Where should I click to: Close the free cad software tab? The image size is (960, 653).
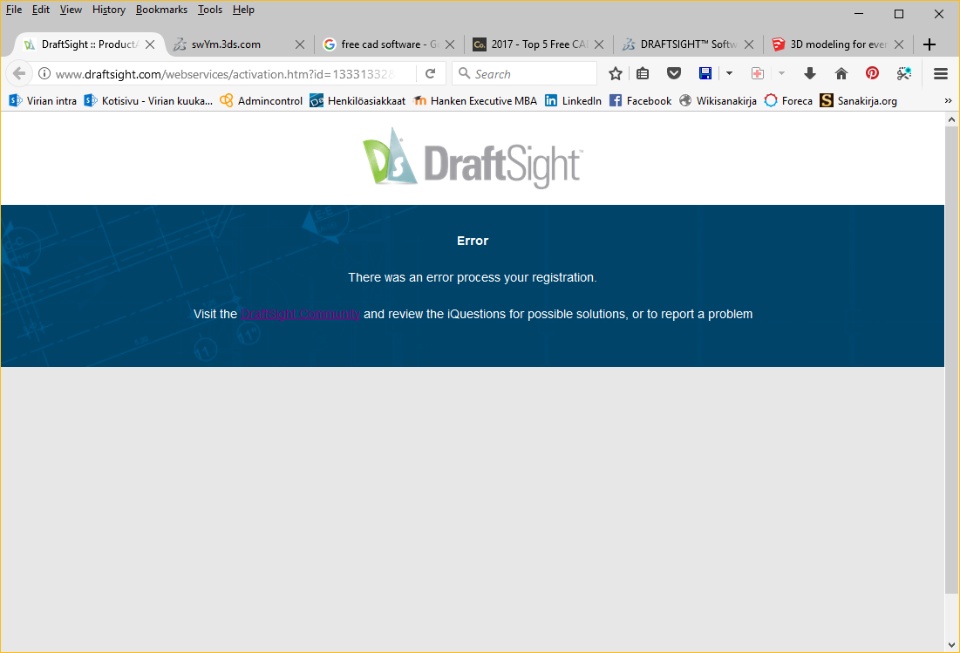pyautogui.click(x=449, y=44)
